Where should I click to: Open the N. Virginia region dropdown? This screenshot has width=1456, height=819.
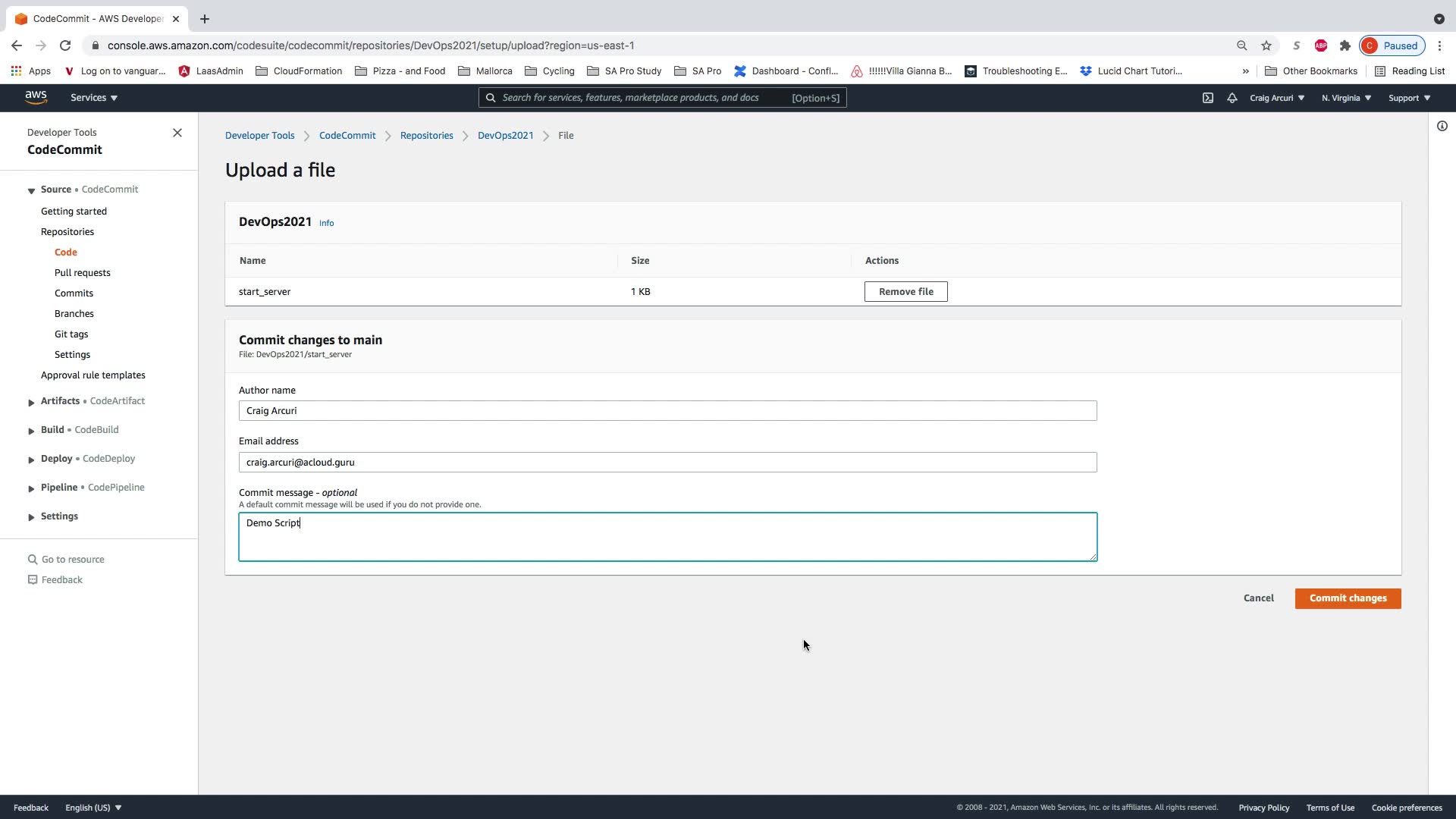(x=1346, y=98)
